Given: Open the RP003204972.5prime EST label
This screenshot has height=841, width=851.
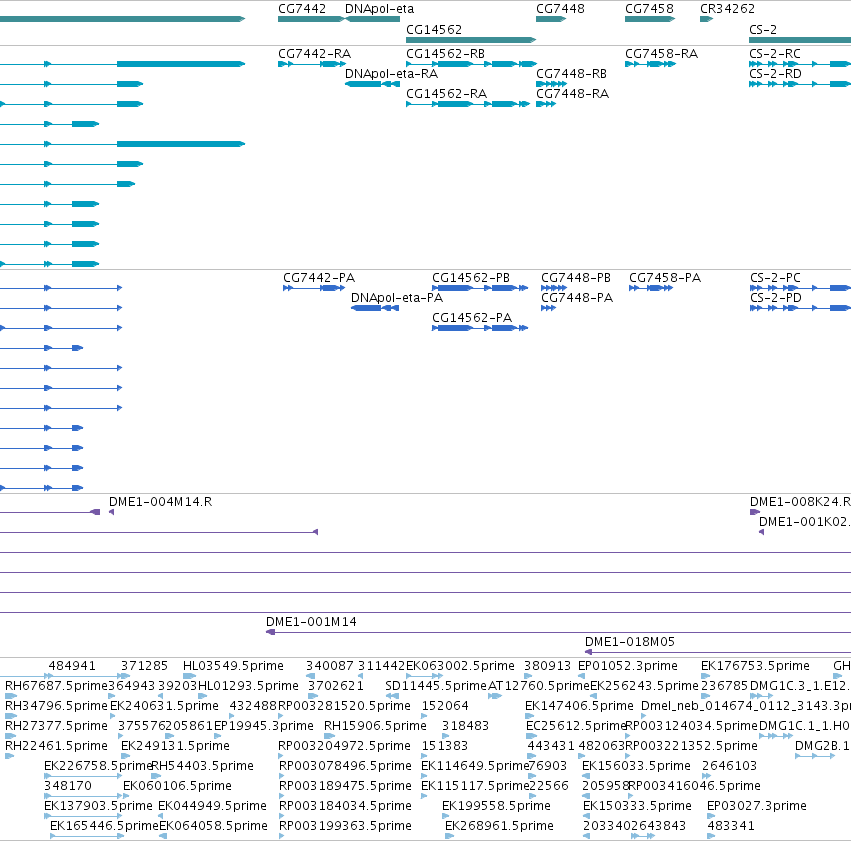Looking at the screenshot, I should [344, 746].
